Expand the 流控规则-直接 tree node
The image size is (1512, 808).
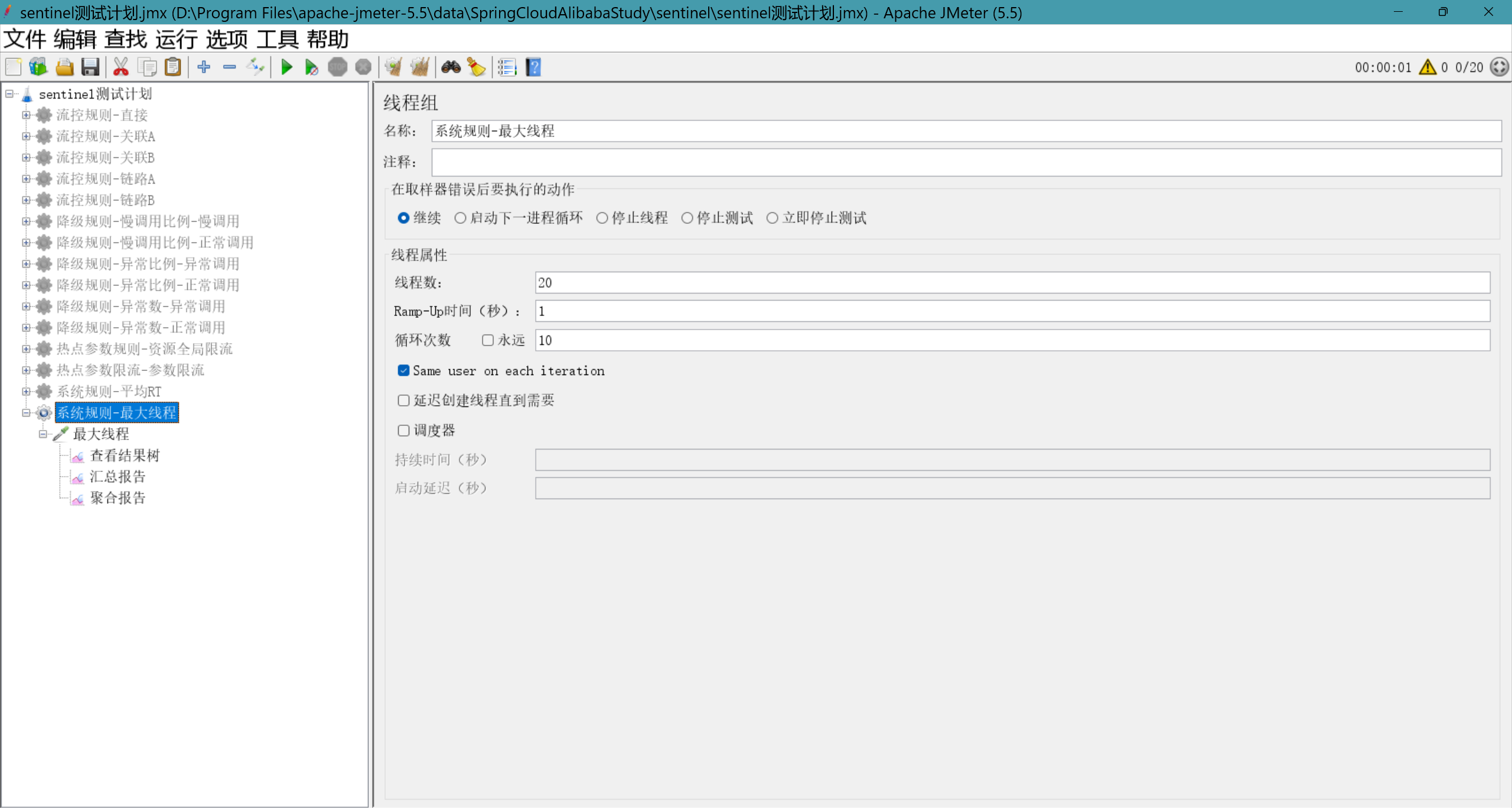pyautogui.click(x=26, y=115)
